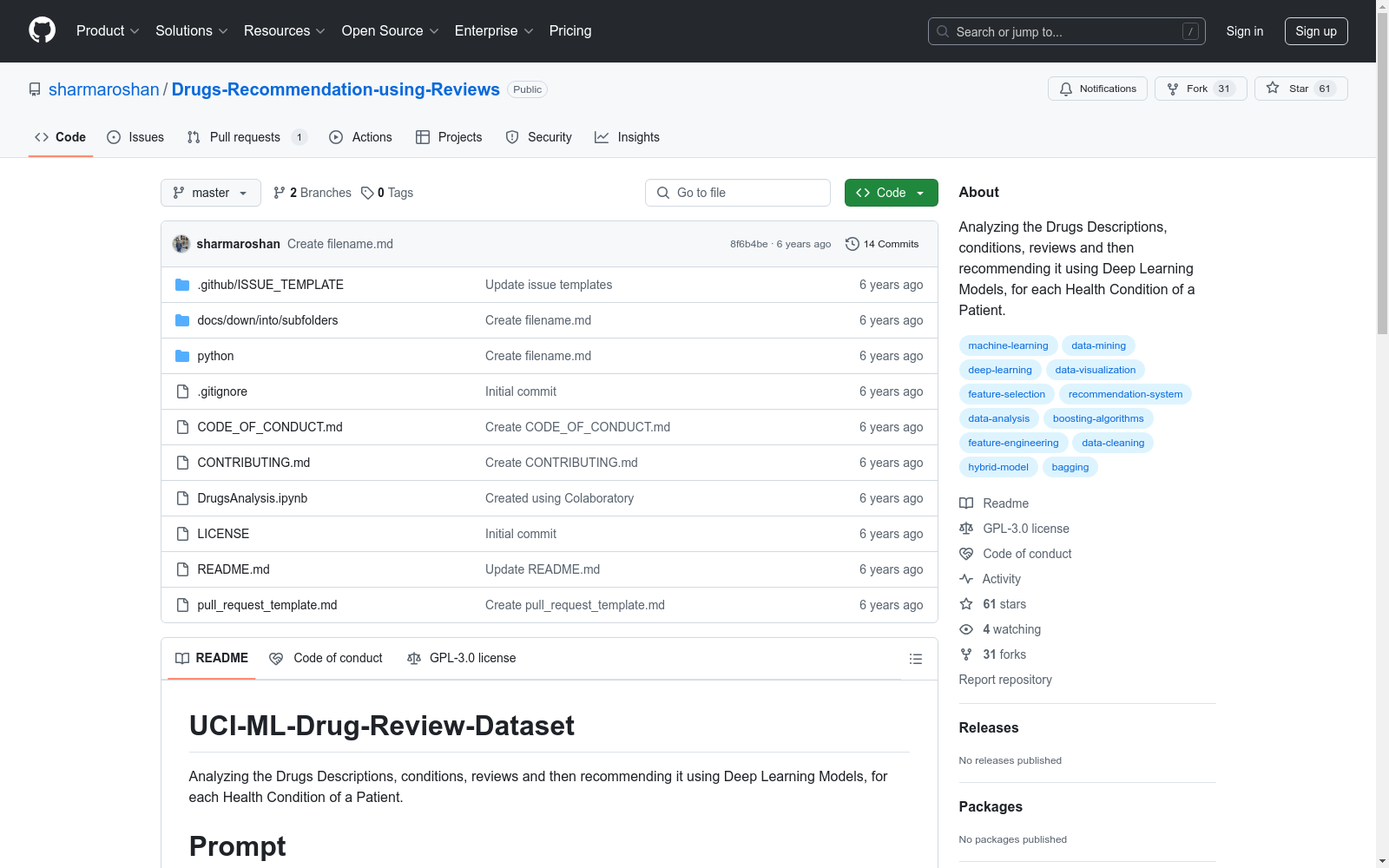Open sharmaroshan's avatar in commit row
Image resolution: width=1389 pixels, height=868 pixels.
(181, 244)
